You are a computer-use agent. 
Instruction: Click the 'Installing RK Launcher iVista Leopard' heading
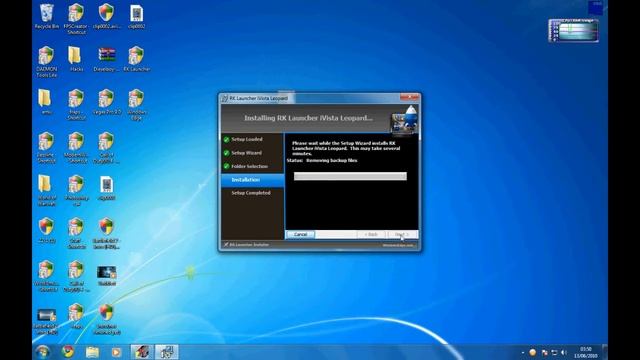tap(308, 118)
